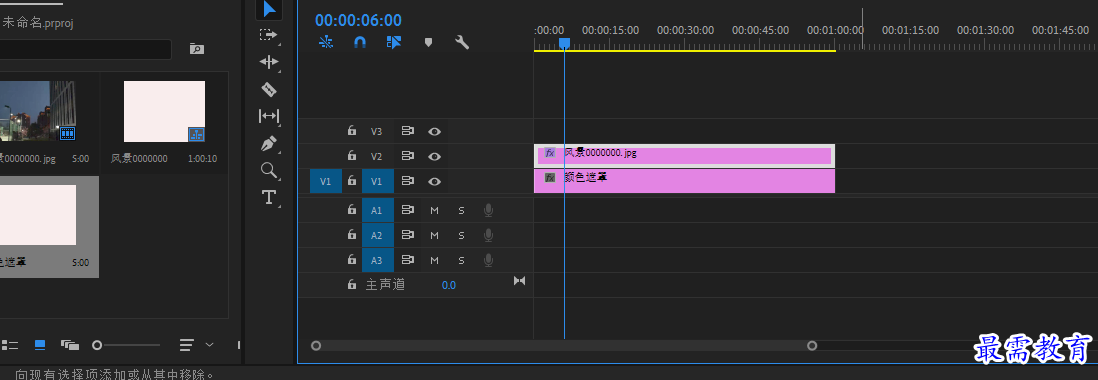Select the 风景0000000.jpg clip on V2
The image size is (1098, 380).
[684, 155]
